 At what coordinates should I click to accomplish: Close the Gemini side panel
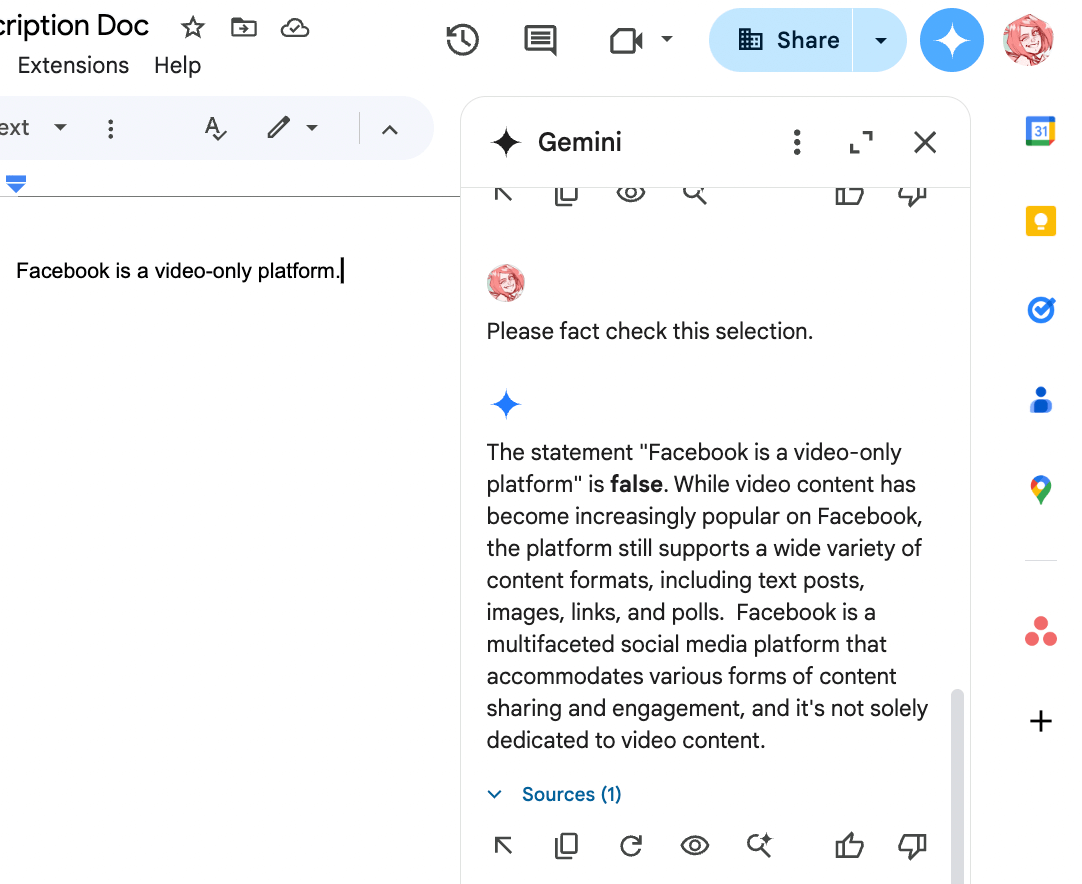tap(925, 142)
